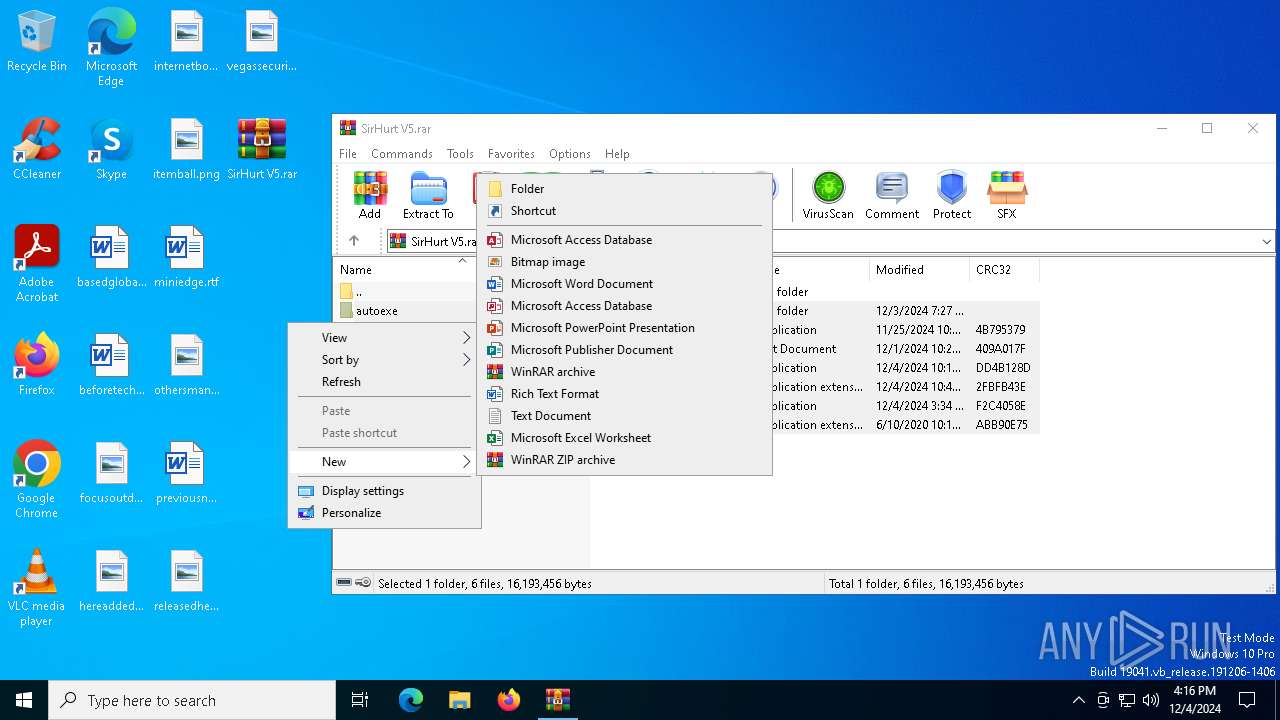Click inside the taskbar search box
Viewport: 1280px width, 720px height.
192,700
